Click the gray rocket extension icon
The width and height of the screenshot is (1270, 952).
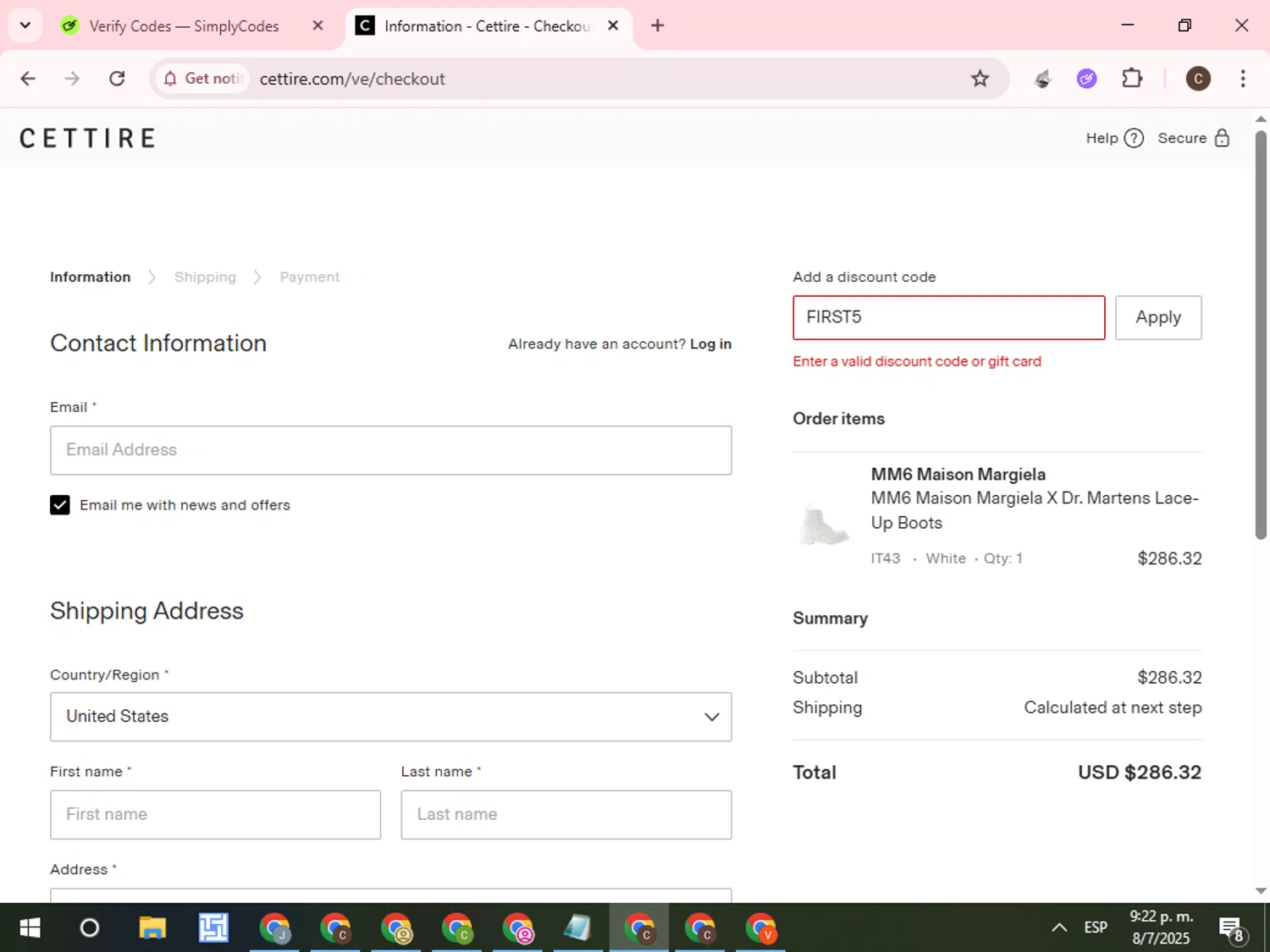[x=1043, y=79]
